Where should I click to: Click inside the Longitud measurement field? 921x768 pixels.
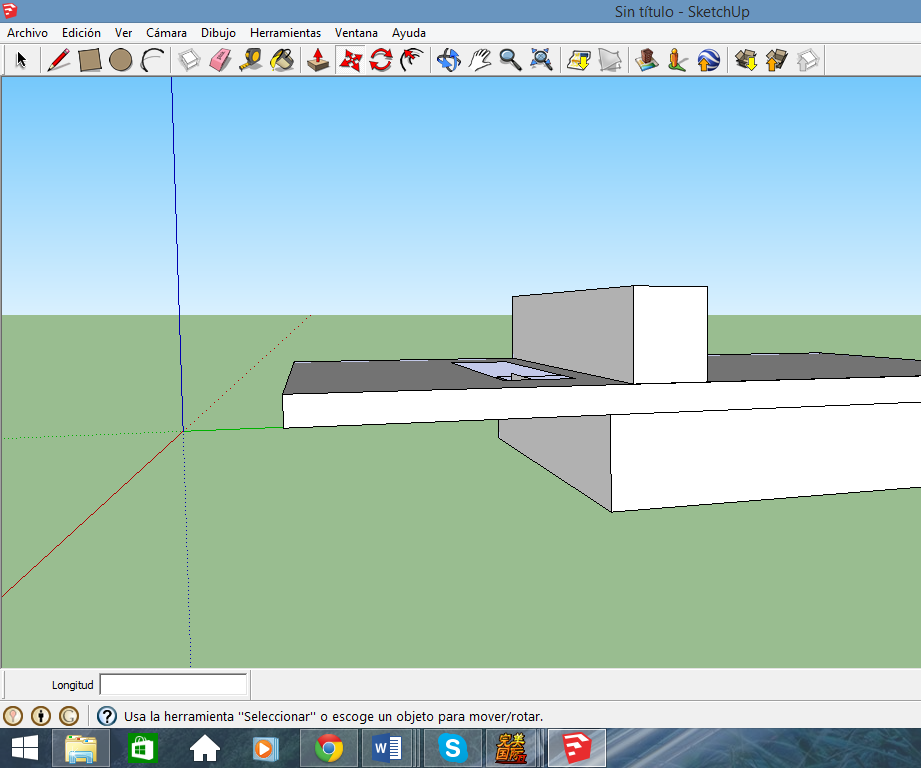pyautogui.click(x=173, y=684)
